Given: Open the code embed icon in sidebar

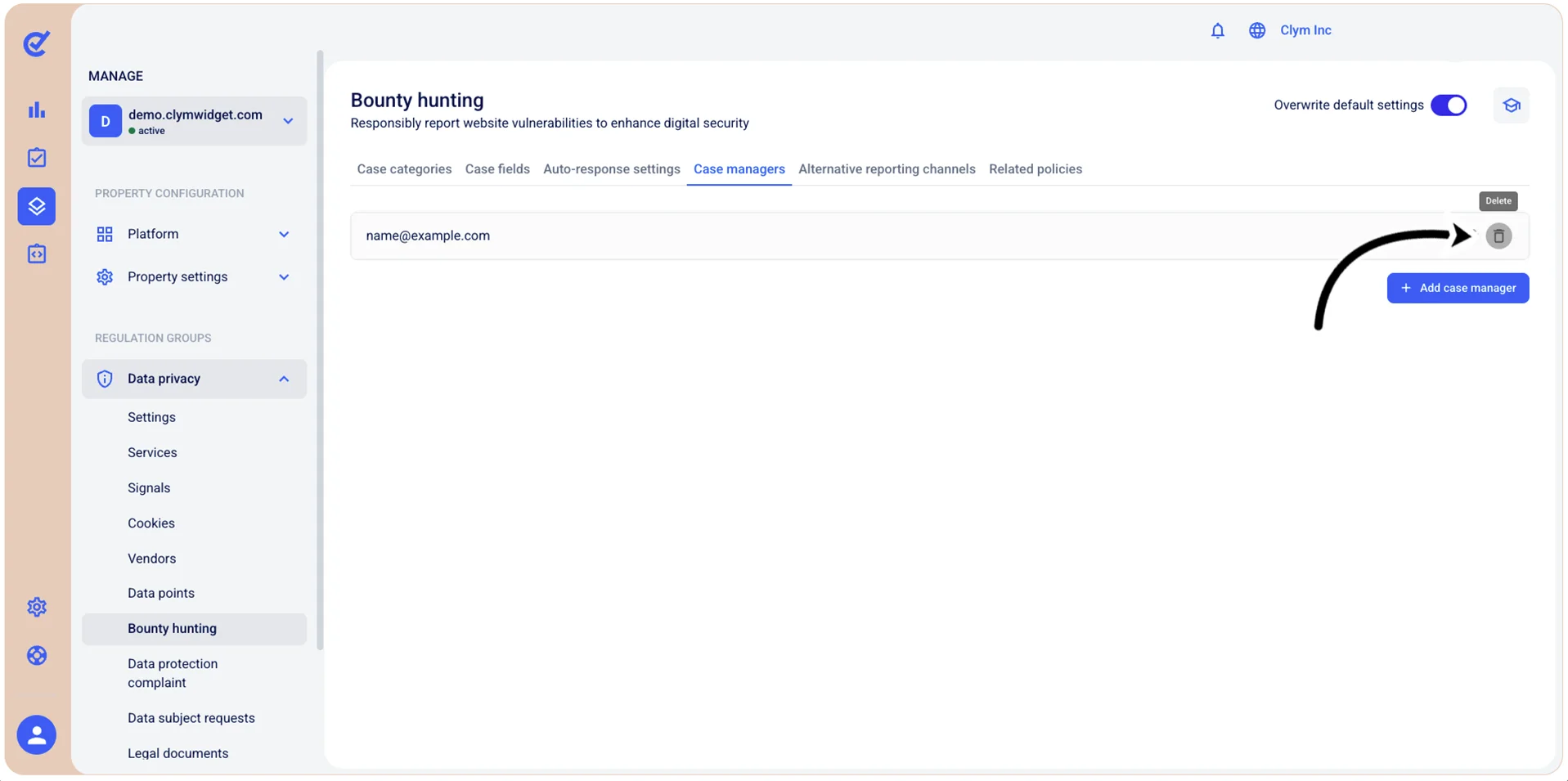Looking at the screenshot, I should coord(37,254).
